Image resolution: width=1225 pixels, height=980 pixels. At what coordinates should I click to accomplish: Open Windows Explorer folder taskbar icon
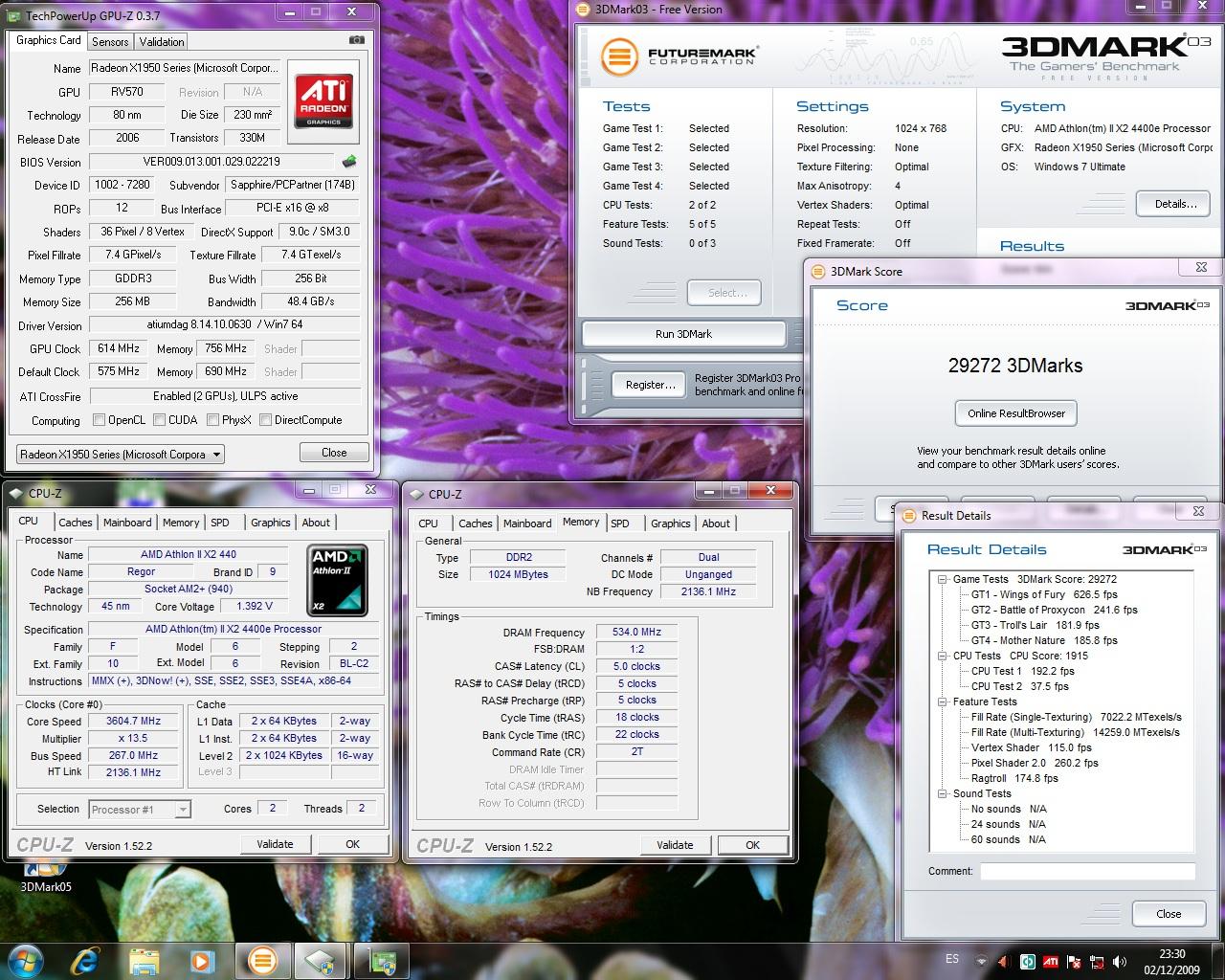click(144, 960)
